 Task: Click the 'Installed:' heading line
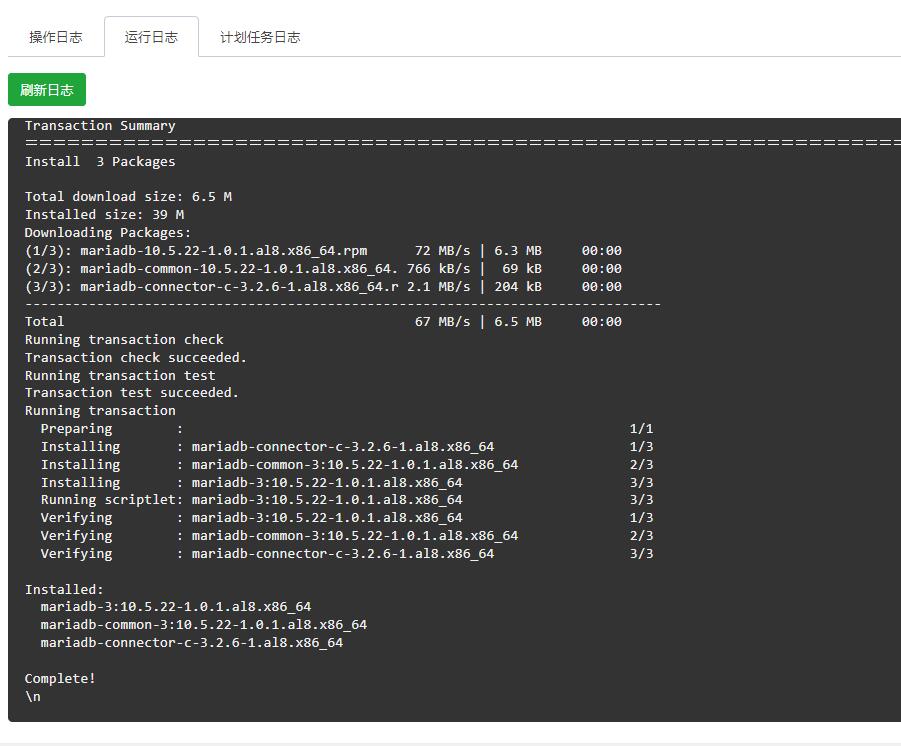tap(64, 590)
